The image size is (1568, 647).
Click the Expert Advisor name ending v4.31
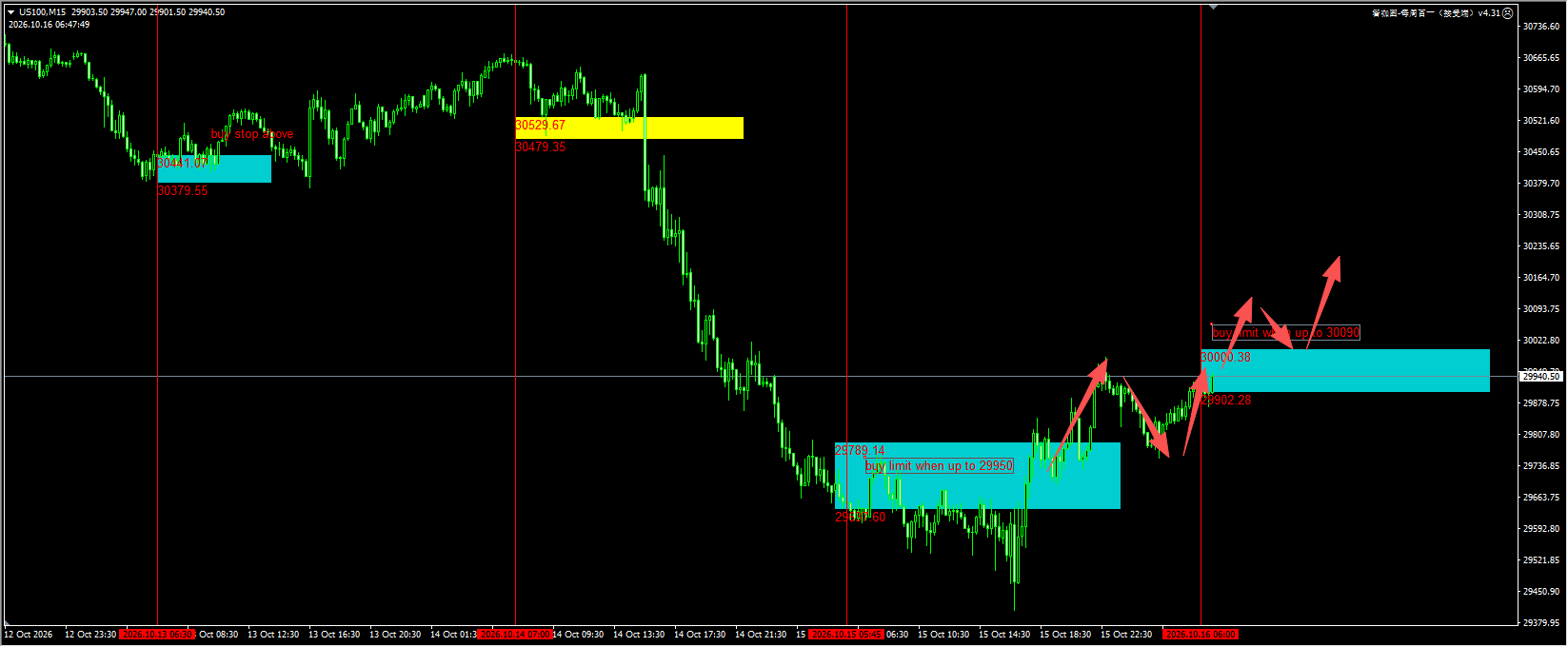click(1436, 13)
